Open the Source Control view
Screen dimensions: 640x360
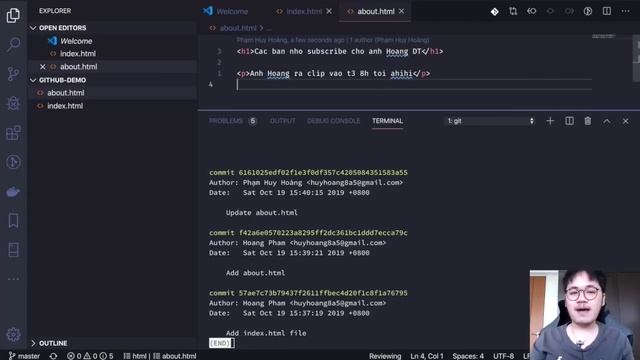pos(13,74)
